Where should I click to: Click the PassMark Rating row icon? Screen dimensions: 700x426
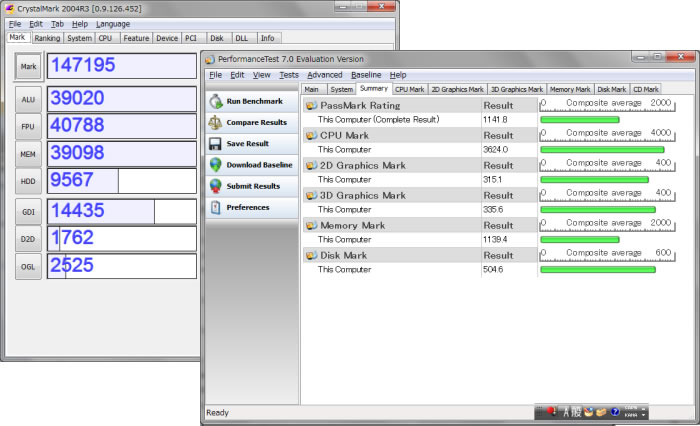coord(311,105)
